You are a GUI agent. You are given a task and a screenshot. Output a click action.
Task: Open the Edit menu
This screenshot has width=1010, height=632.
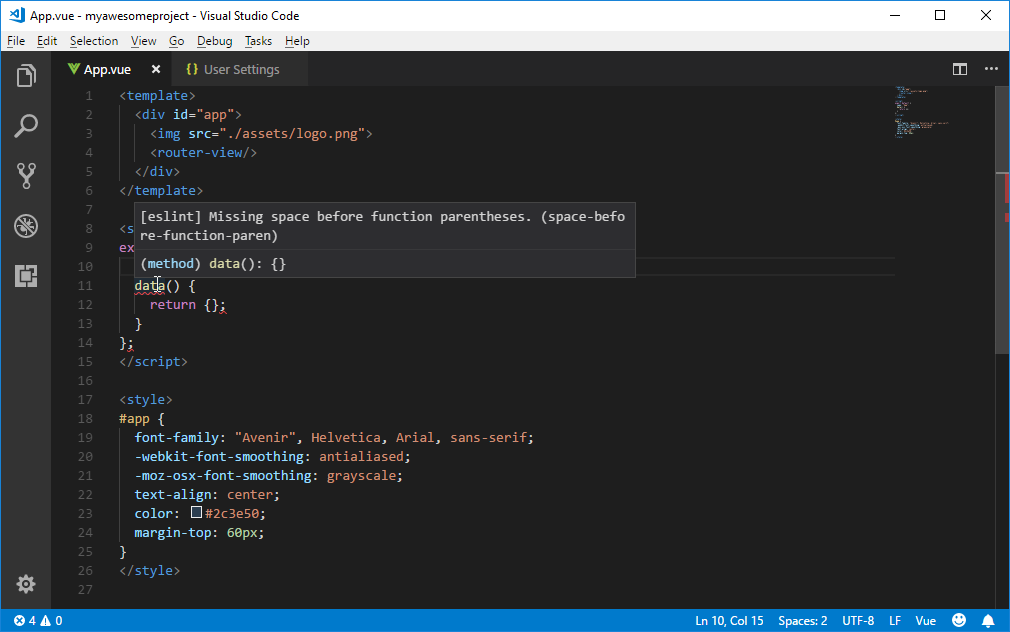47,41
